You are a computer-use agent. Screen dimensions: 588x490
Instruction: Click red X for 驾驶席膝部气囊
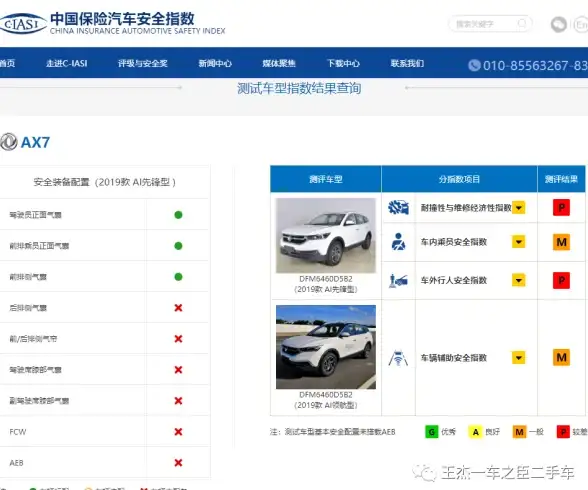click(178, 370)
